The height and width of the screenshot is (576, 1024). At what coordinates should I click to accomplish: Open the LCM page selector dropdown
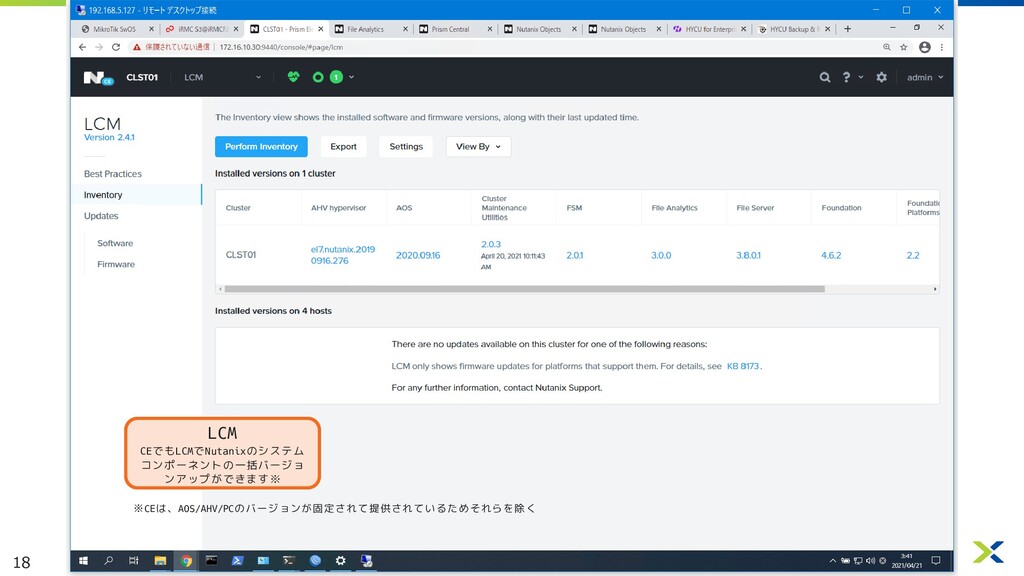tap(222, 77)
